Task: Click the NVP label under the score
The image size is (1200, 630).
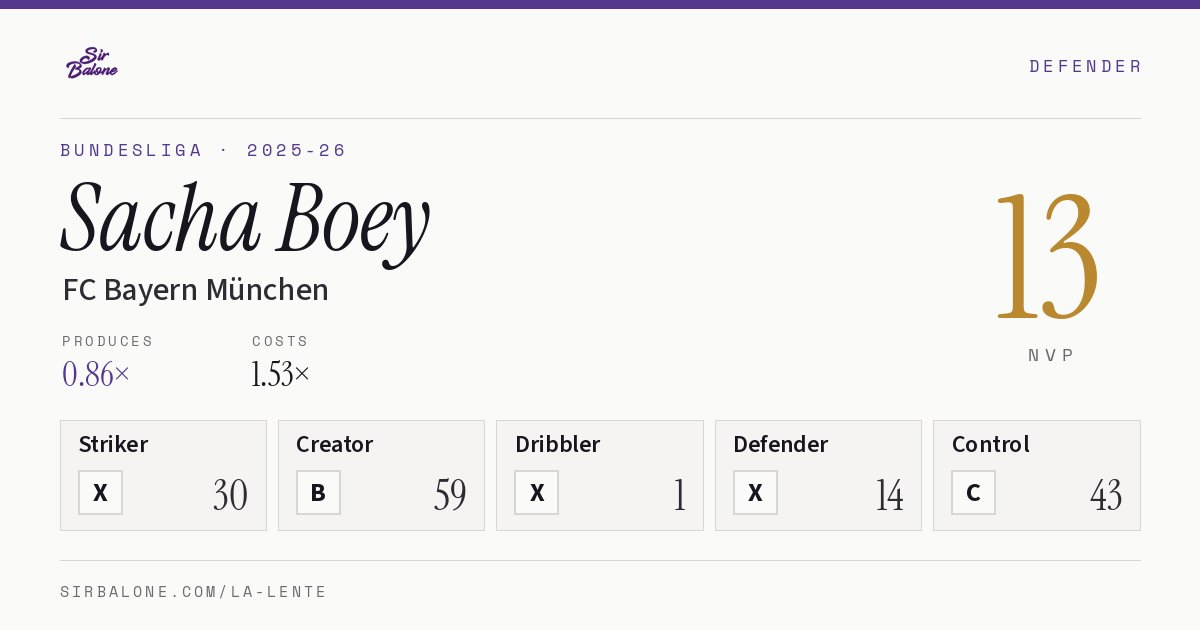Action: 1051,355
